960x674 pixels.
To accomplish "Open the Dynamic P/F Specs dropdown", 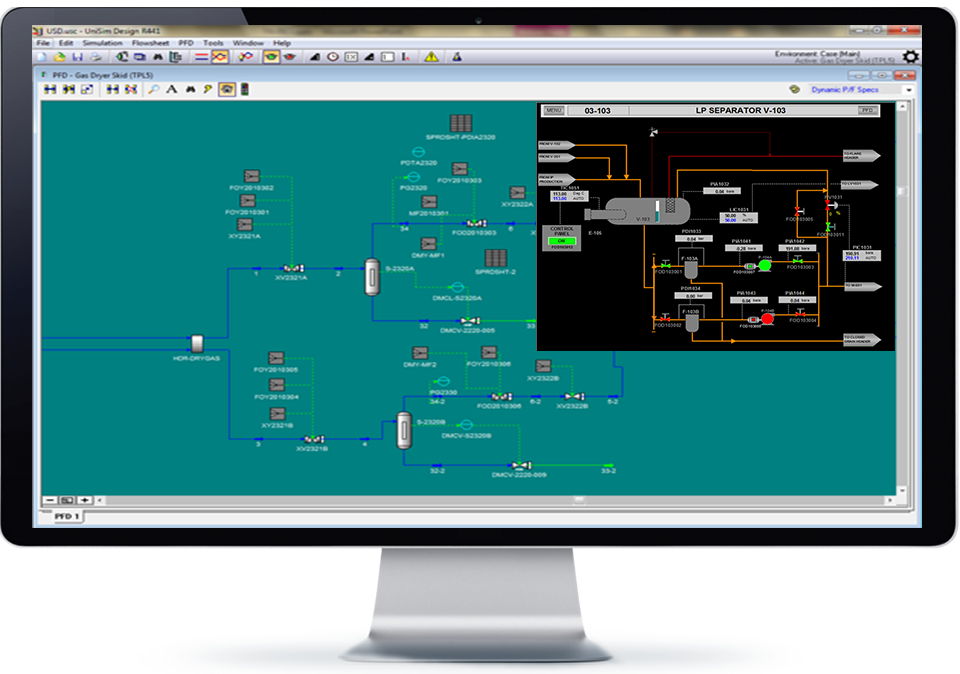I will [x=908, y=90].
